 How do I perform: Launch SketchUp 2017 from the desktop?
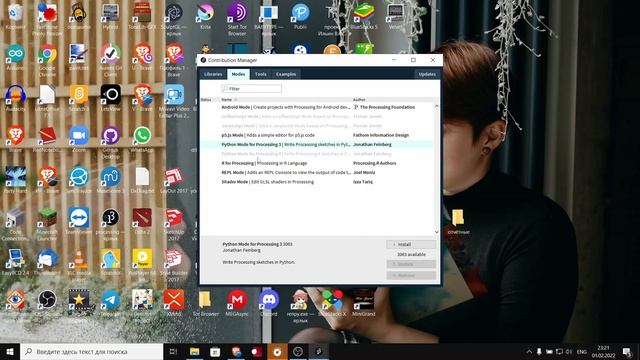click(x=174, y=223)
